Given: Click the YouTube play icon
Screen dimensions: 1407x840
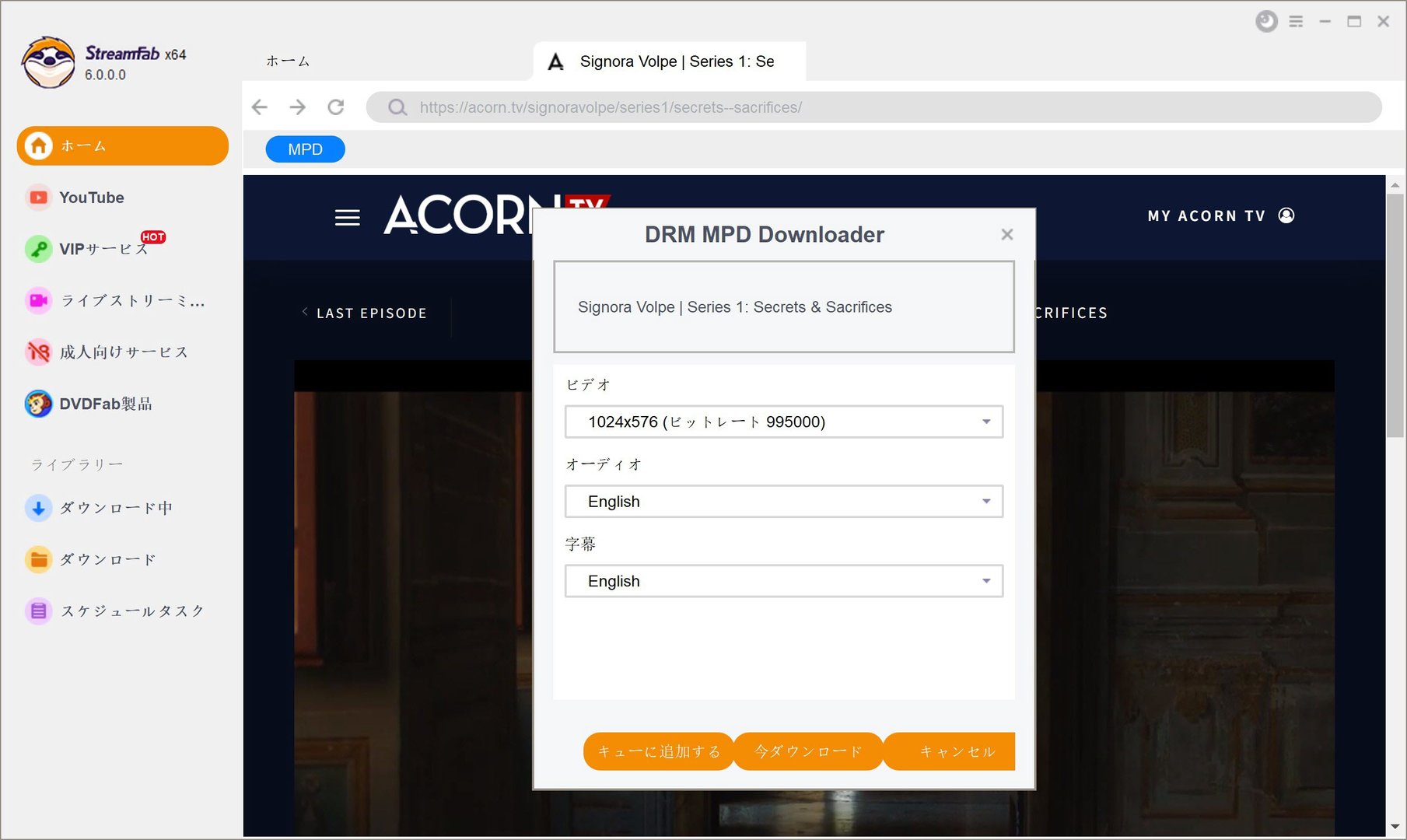Looking at the screenshot, I should coord(38,198).
